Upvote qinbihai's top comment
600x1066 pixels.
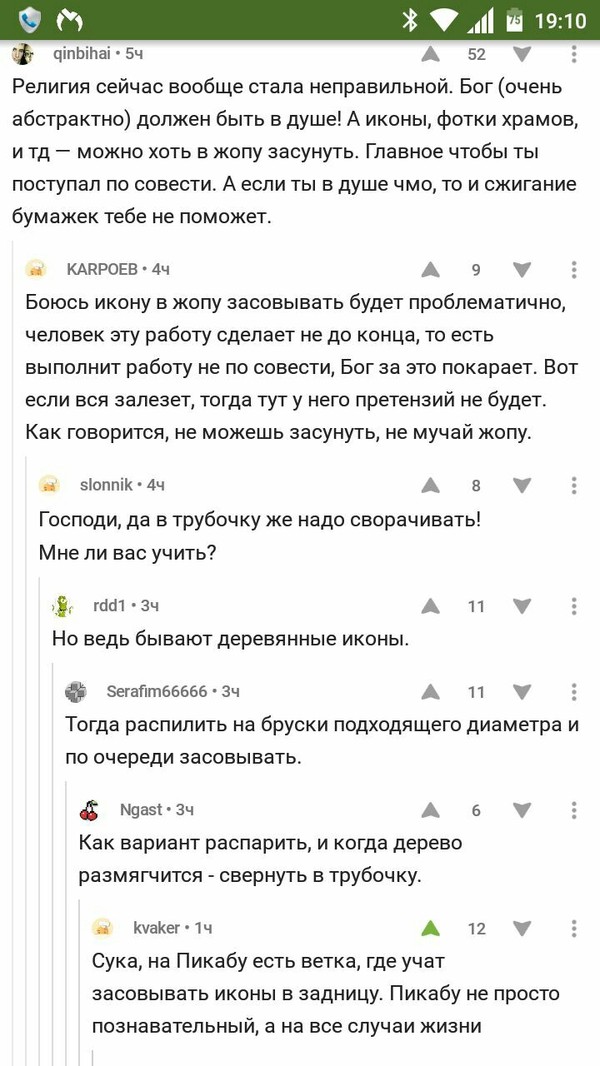(430, 54)
